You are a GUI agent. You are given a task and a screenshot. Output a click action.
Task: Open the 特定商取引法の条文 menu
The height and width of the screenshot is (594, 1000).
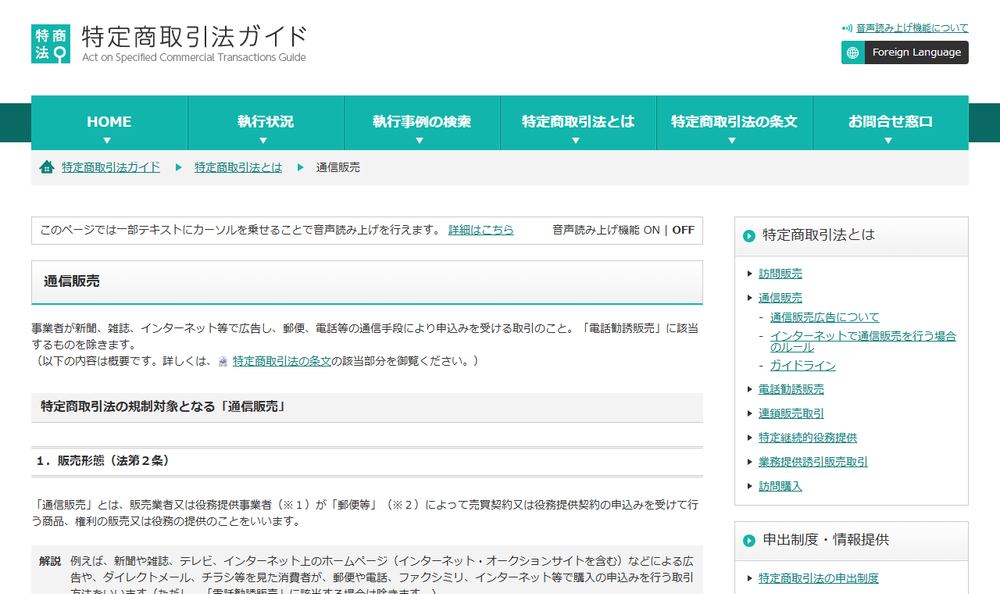(x=734, y=123)
